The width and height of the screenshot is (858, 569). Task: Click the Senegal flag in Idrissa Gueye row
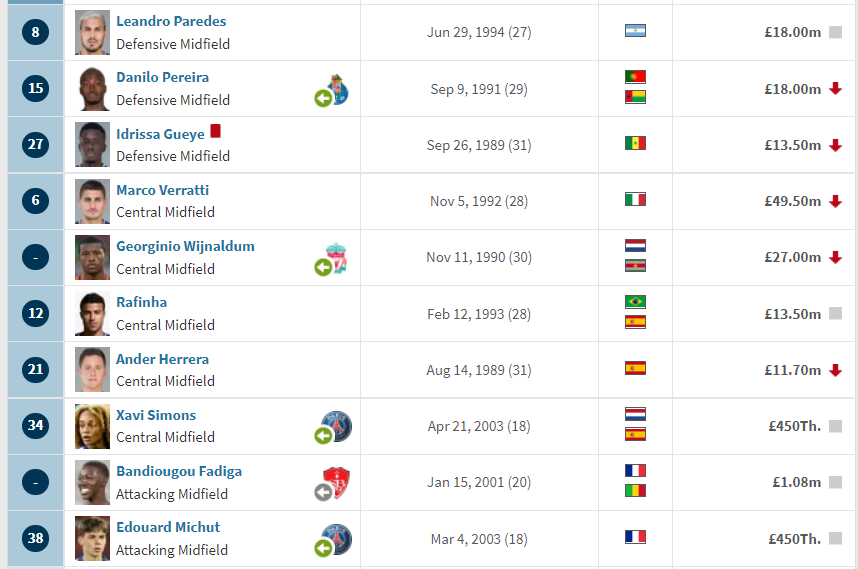coord(635,143)
